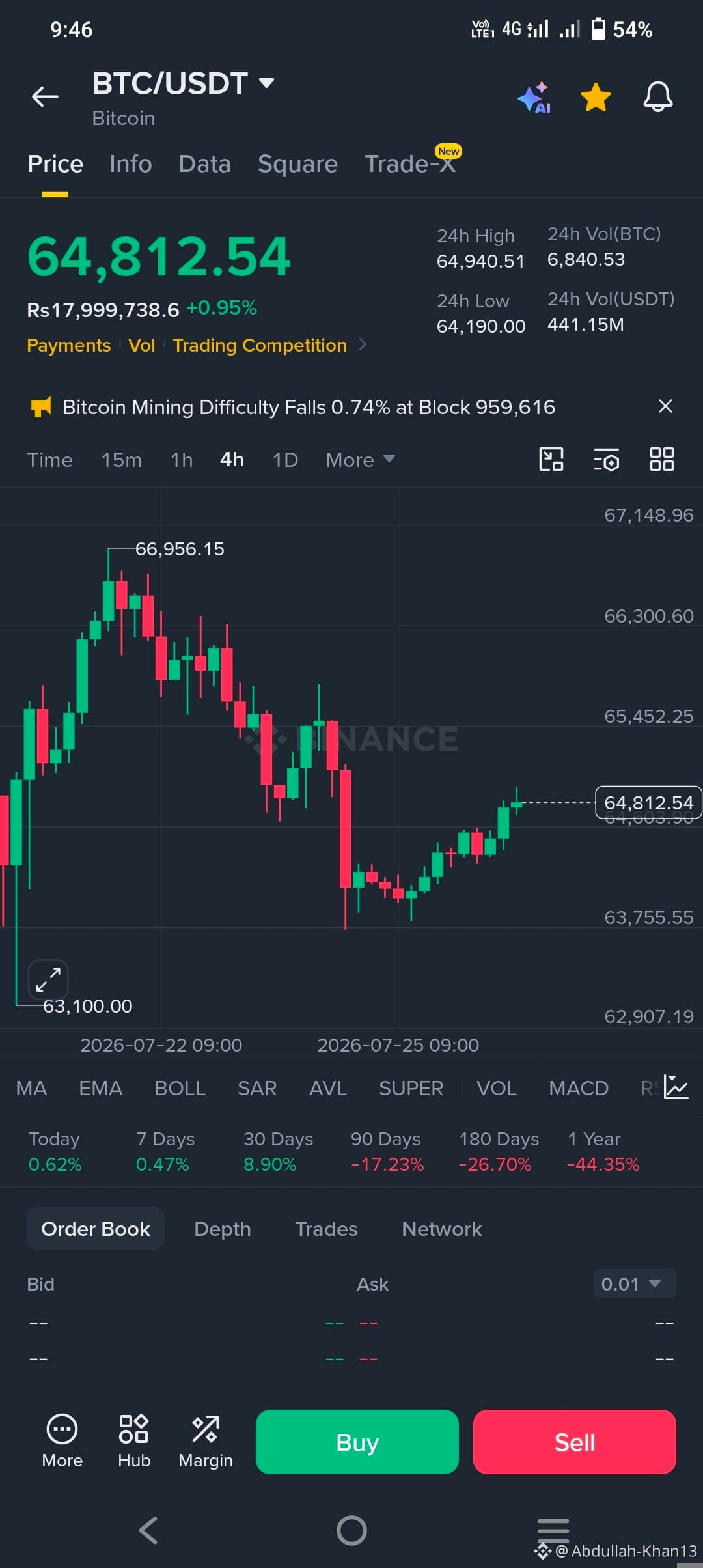Read the Bitcoin Mining Difficulty news headline
Image resolution: width=703 pixels, height=1568 pixels.
309,407
